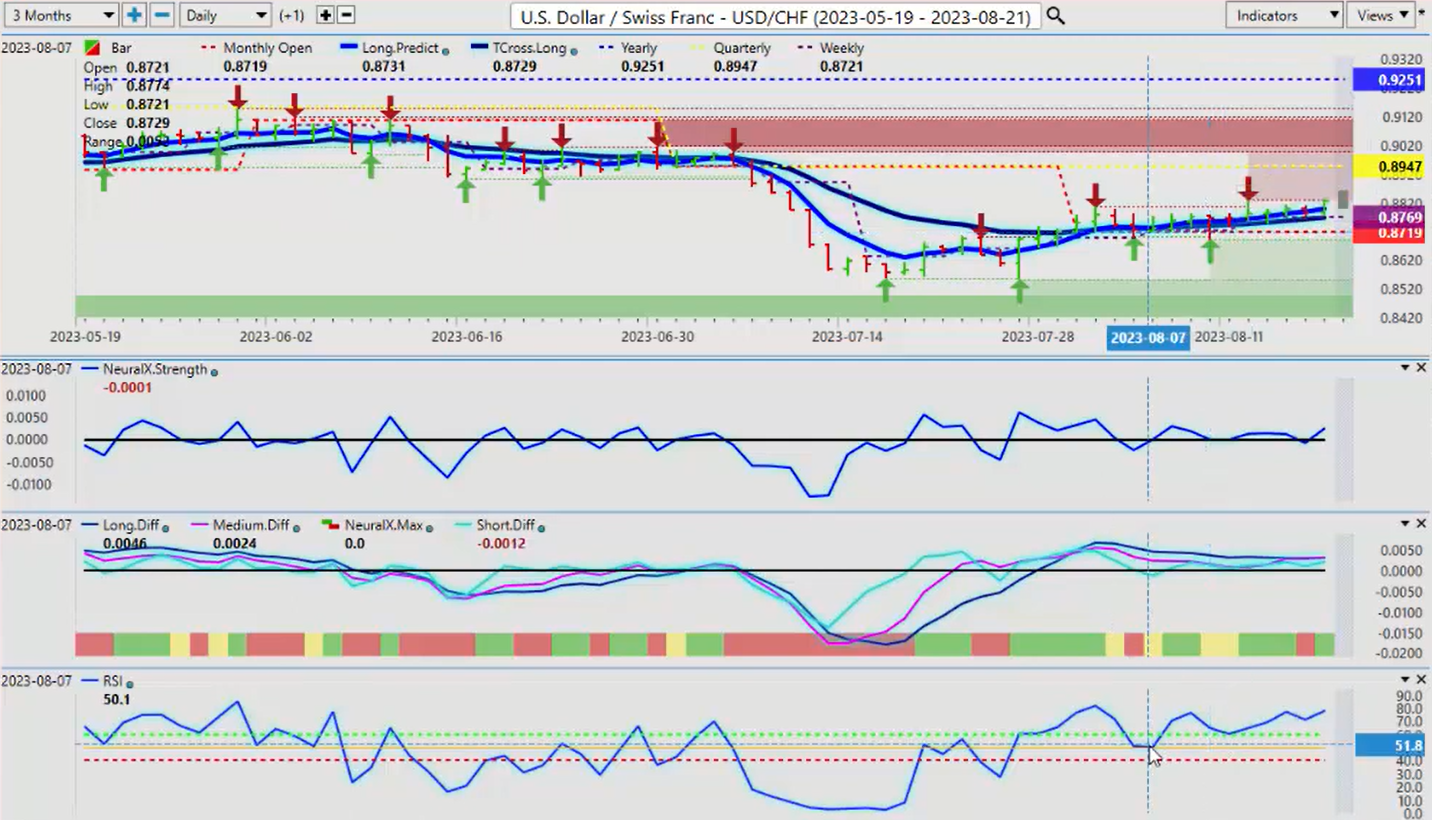Click the dot beside RSI
Image resolution: width=1432 pixels, height=820 pixels.
pos(129,683)
